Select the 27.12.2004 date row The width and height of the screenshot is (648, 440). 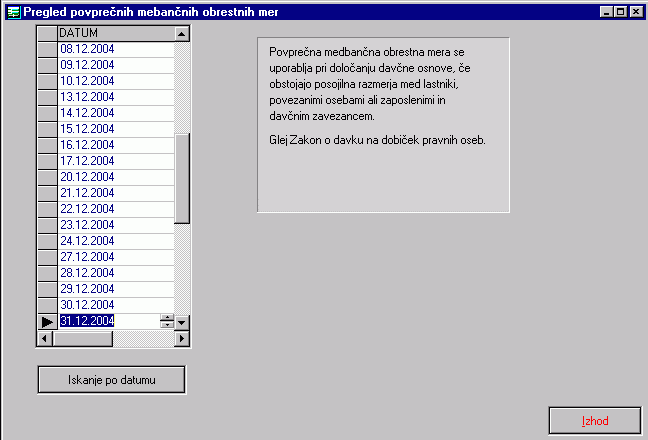116,257
